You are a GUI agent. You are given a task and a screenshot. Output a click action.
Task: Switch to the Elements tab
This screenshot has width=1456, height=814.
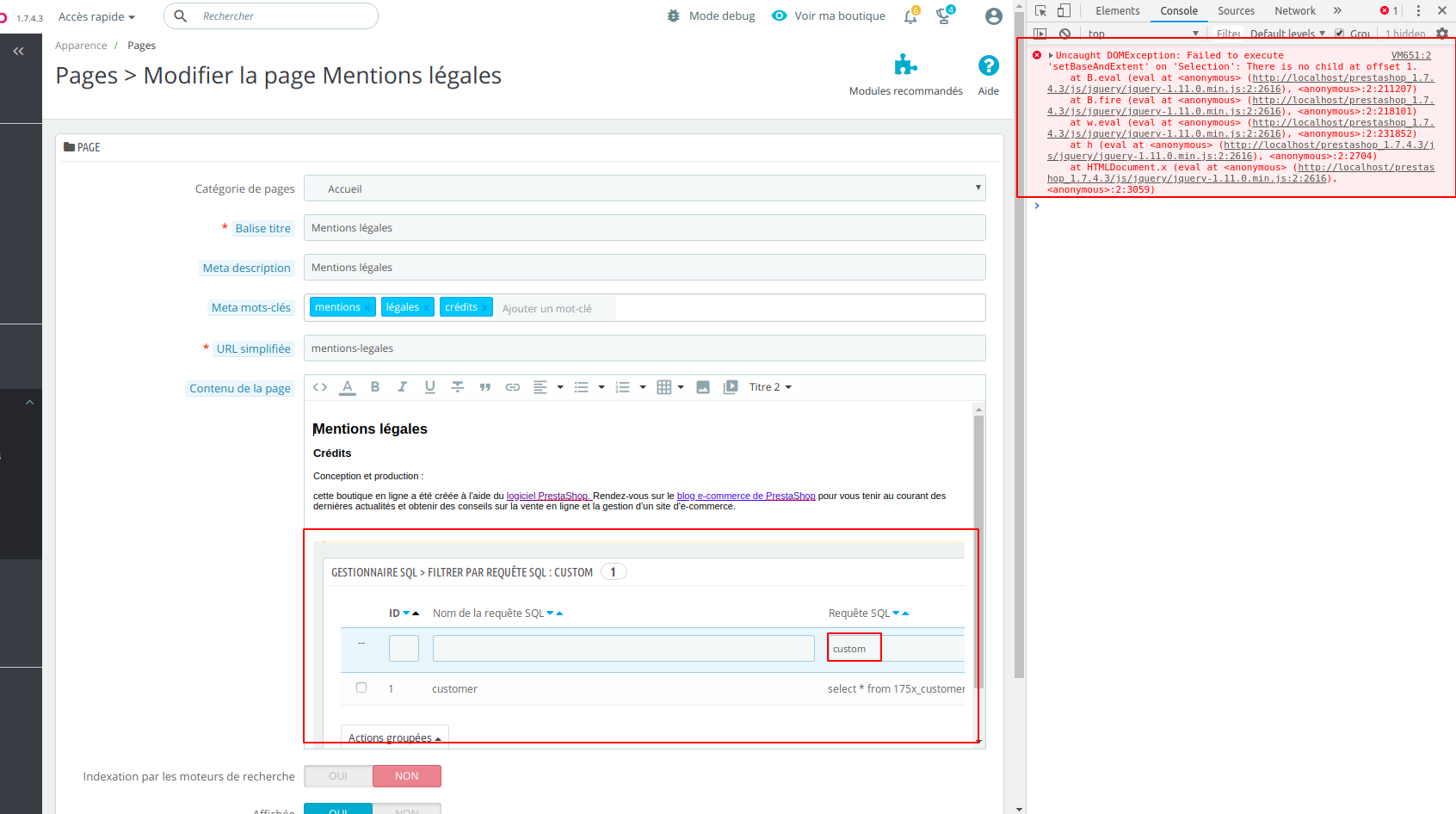tap(1118, 10)
